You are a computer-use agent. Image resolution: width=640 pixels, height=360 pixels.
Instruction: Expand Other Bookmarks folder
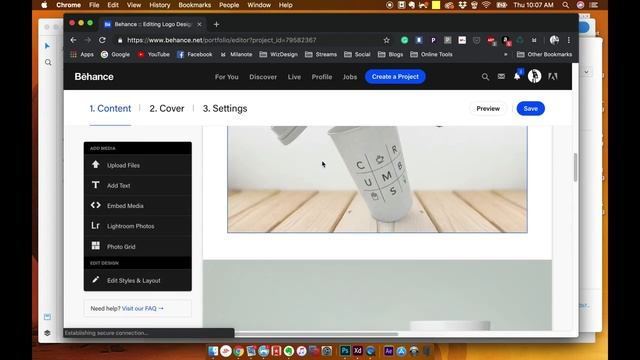[x=544, y=54]
